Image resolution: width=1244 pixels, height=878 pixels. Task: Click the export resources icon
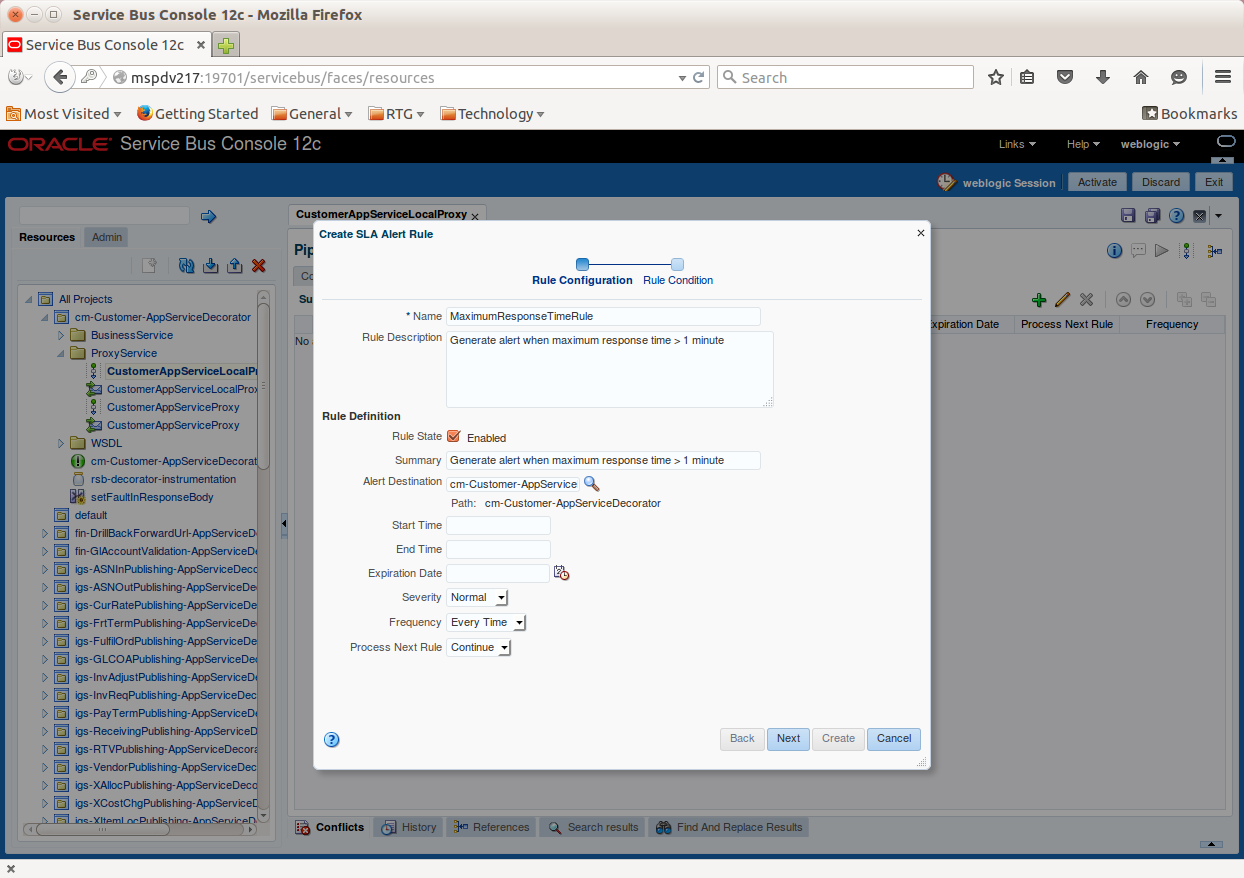click(234, 266)
